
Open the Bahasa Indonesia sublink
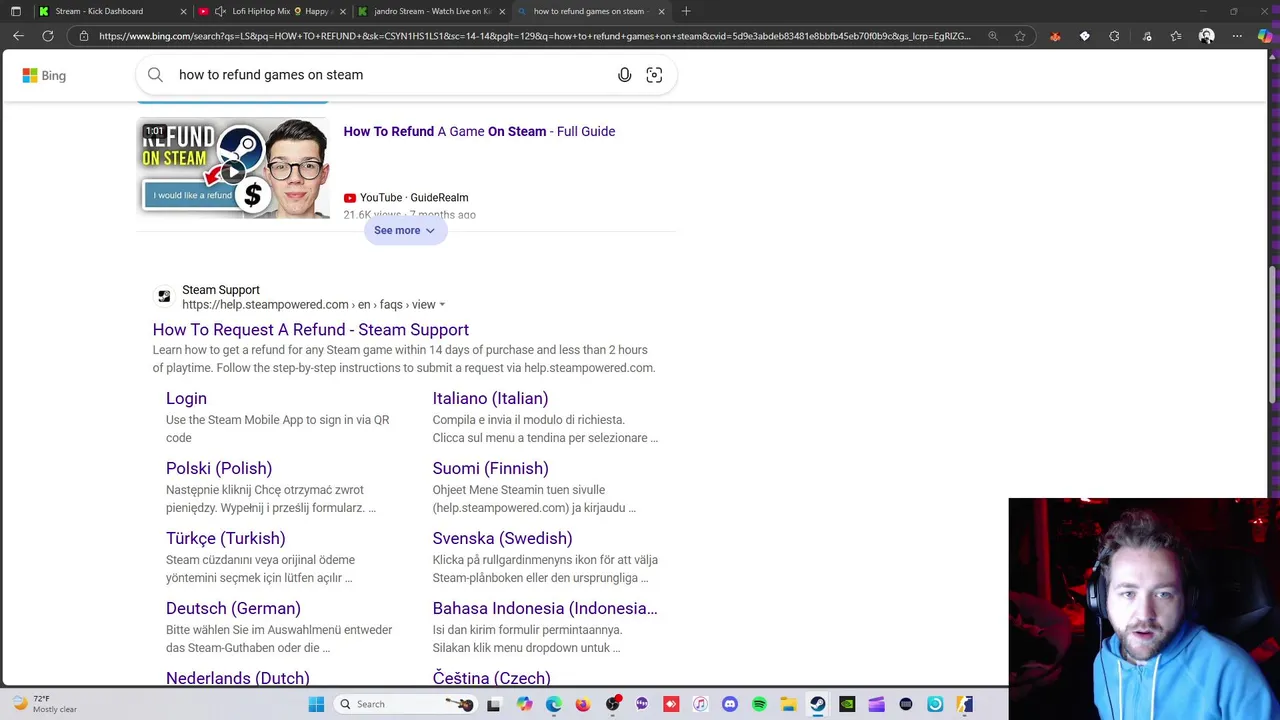click(x=545, y=608)
